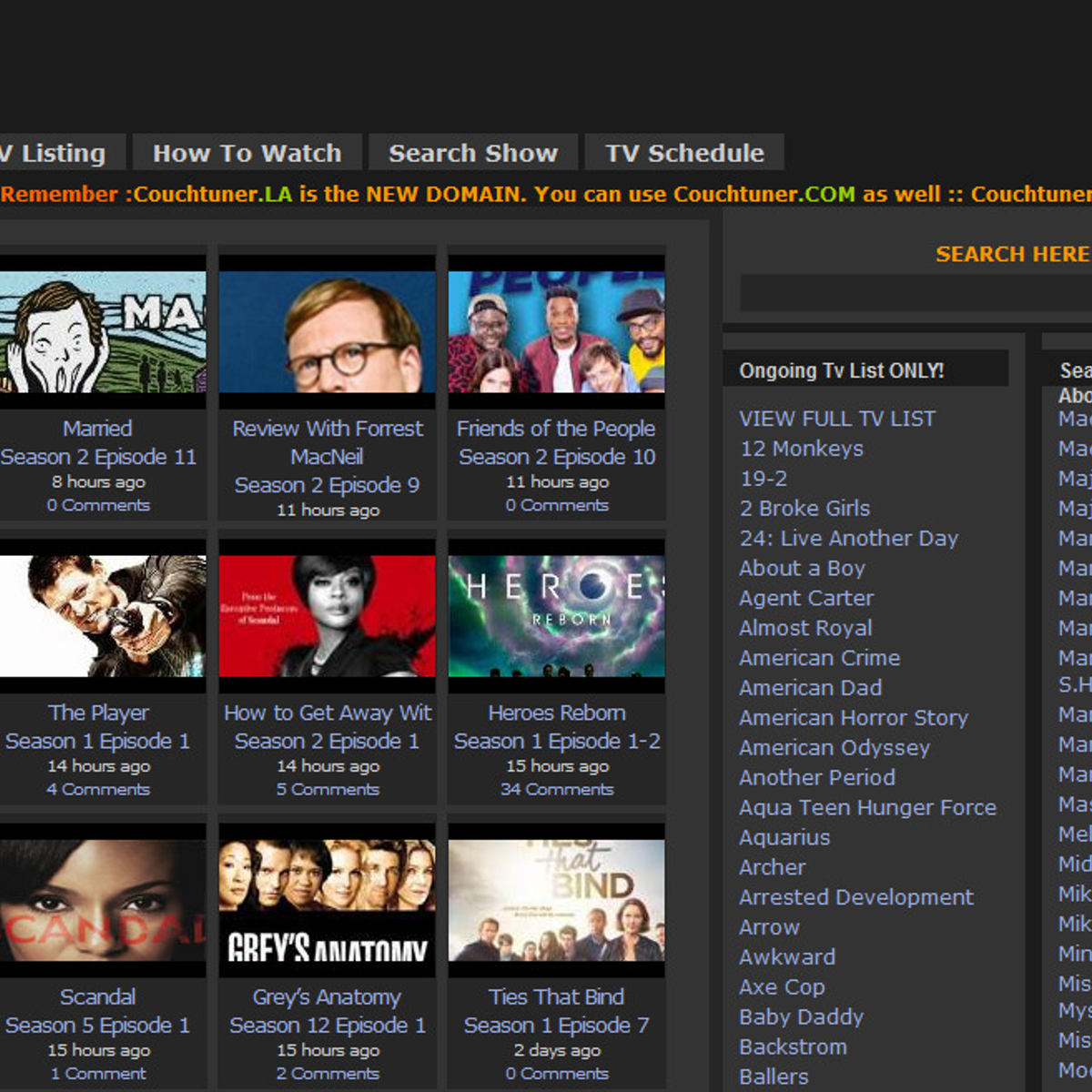Open American Dad link

(811, 688)
